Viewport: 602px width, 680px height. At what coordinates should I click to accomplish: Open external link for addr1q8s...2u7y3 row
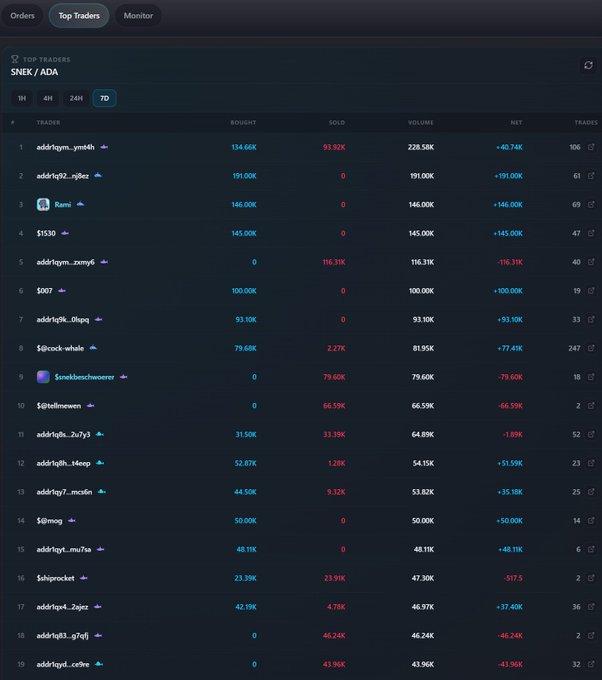click(x=591, y=434)
